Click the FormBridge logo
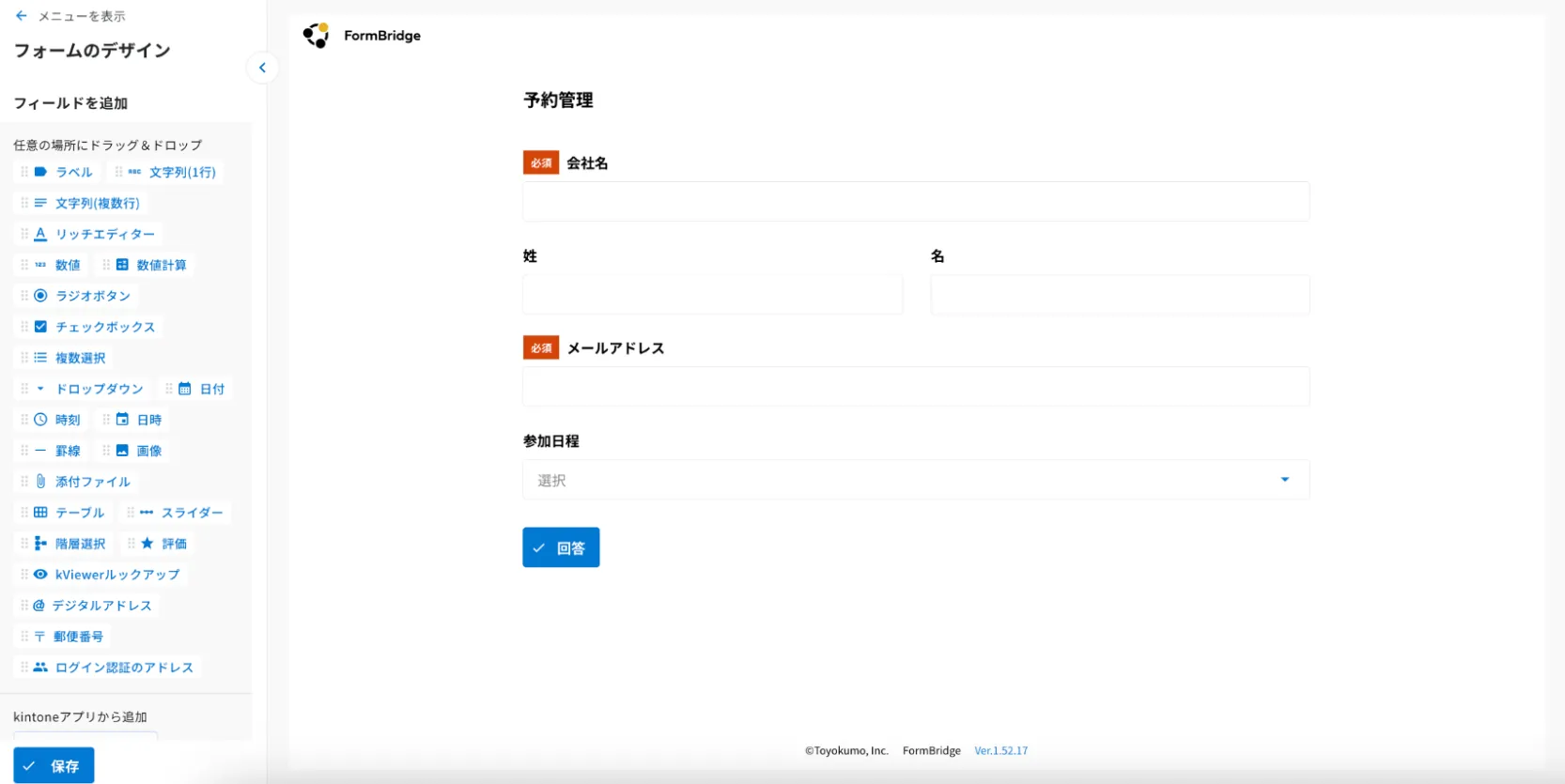The height and width of the screenshot is (784, 1565). 362,36
